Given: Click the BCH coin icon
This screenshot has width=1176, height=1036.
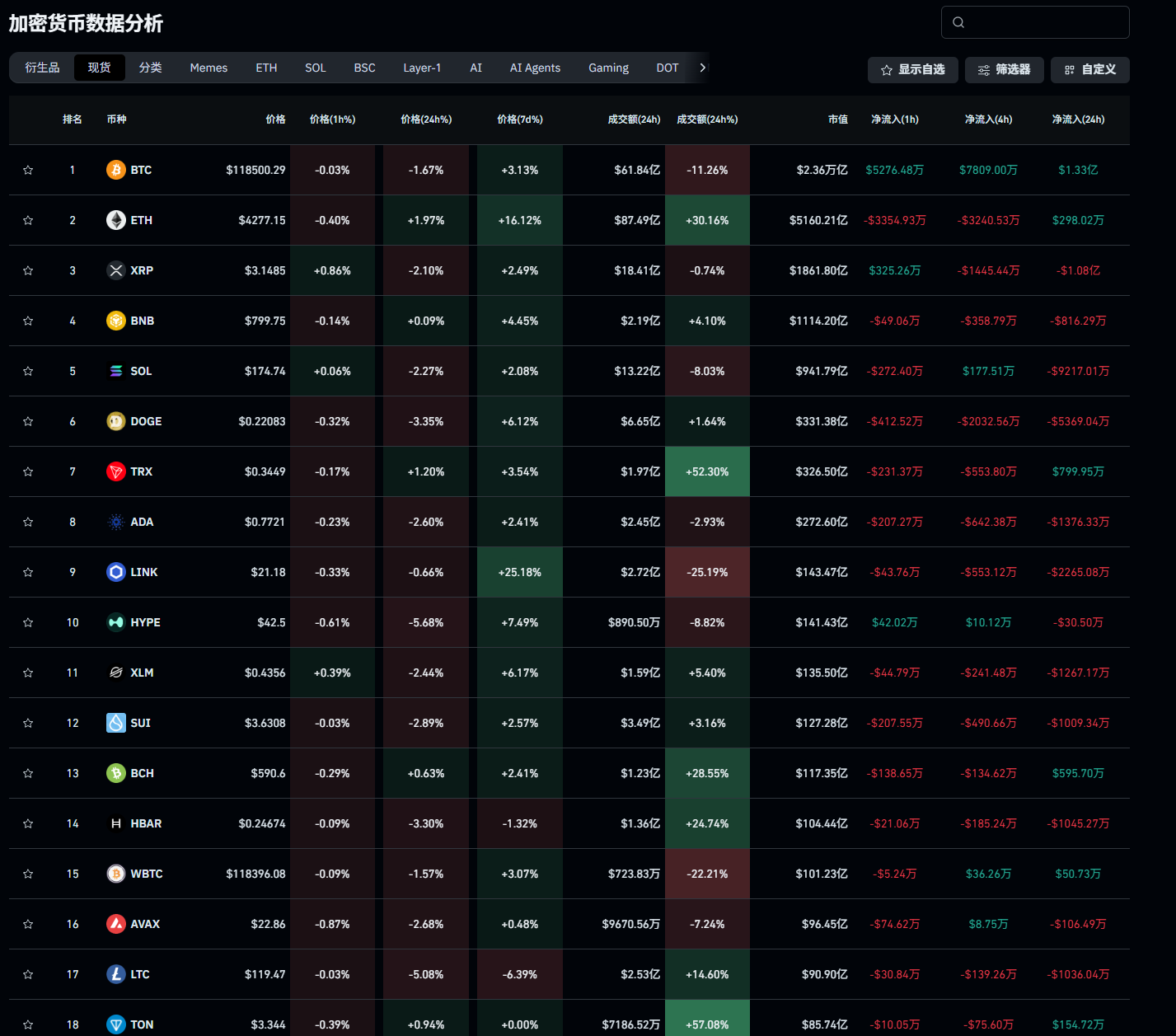Looking at the screenshot, I should coord(116,773).
